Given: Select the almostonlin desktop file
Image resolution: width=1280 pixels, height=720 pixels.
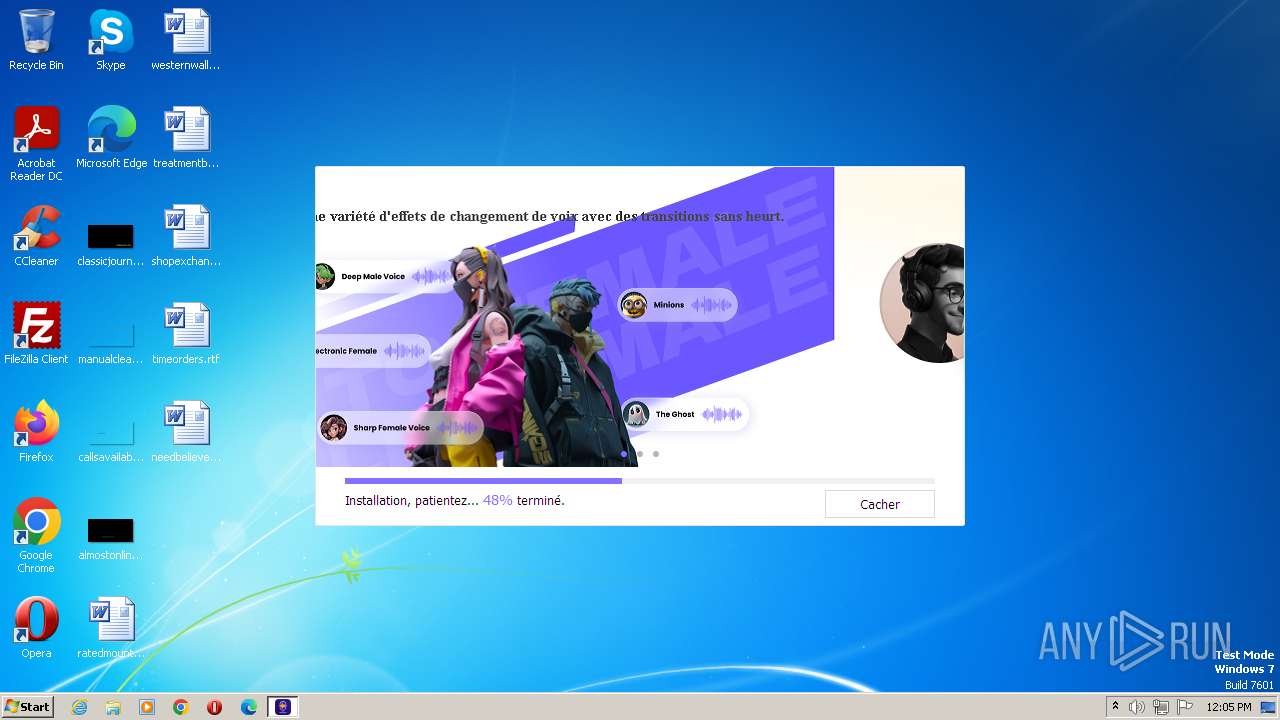Looking at the screenshot, I should 111,538.
